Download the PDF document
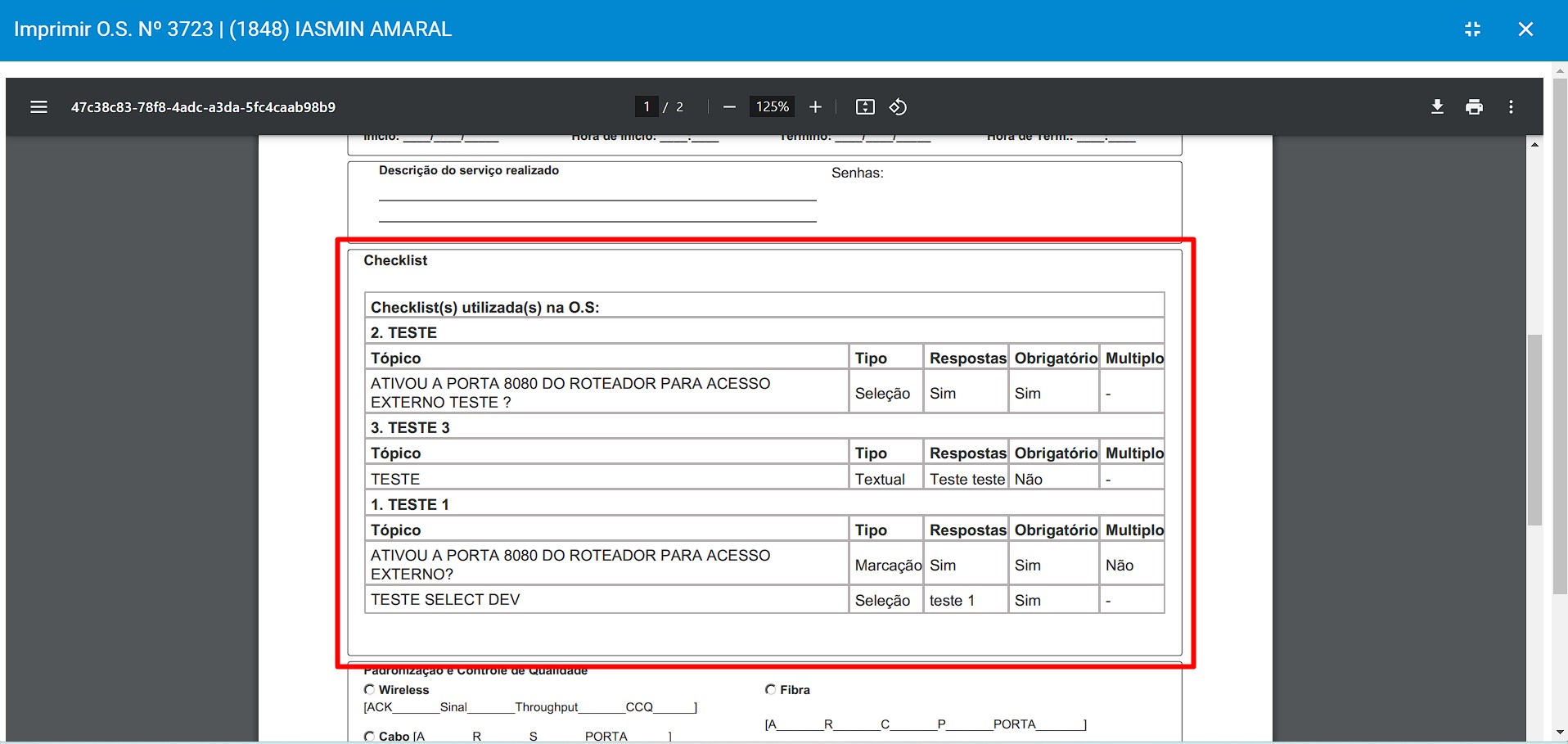The height and width of the screenshot is (744, 1568). (x=1437, y=107)
